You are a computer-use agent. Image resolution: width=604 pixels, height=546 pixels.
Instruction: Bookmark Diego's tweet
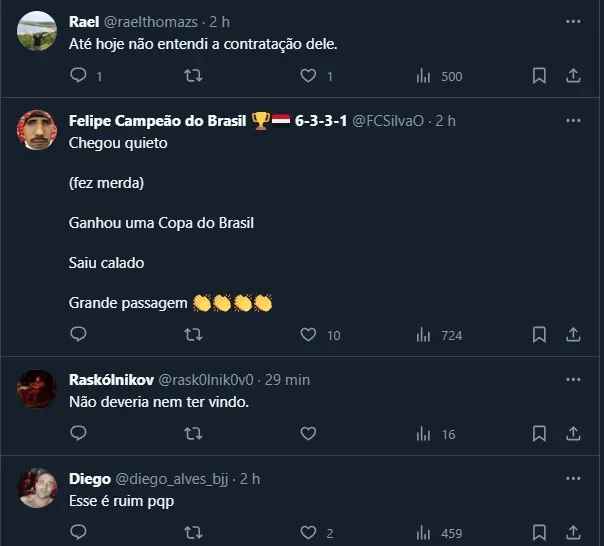539,533
